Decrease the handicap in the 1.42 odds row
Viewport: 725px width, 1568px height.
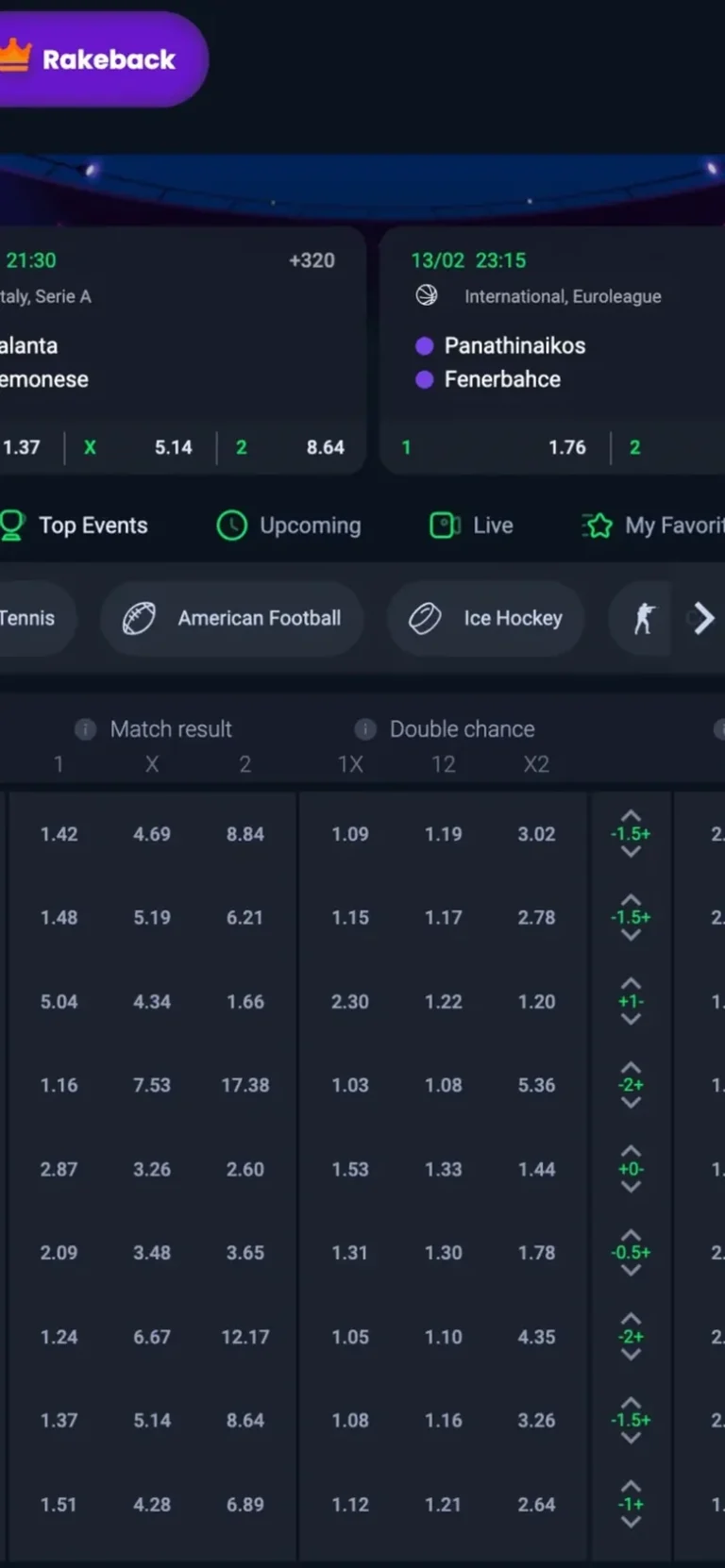[x=631, y=852]
